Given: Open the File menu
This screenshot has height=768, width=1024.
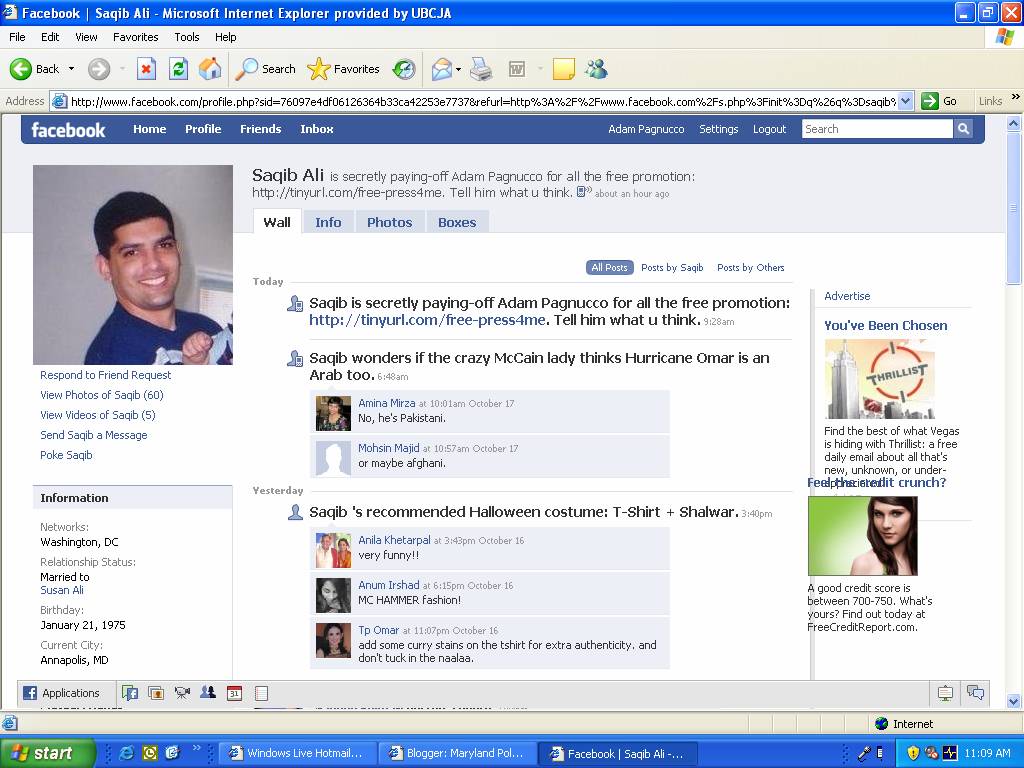Looking at the screenshot, I should (x=18, y=37).
